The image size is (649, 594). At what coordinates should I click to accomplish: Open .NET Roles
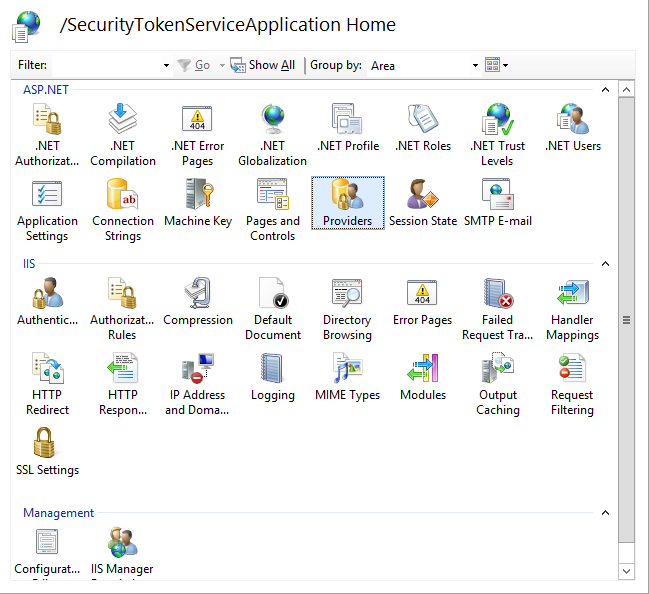[x=423, y=128]
